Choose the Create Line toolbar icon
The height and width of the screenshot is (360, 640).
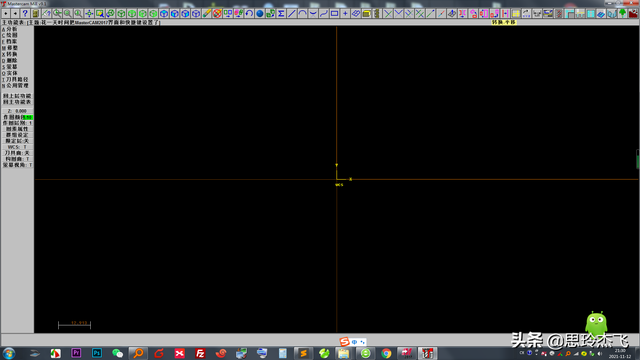click(291, 13)
